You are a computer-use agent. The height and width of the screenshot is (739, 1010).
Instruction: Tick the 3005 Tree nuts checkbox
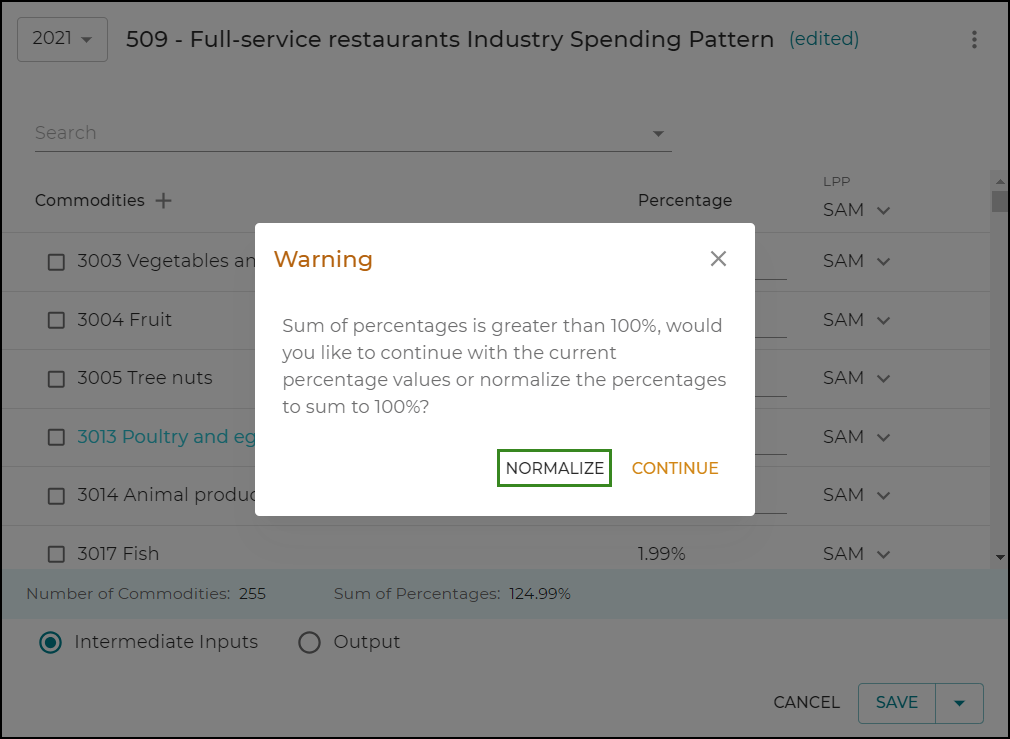(x=56, y=378)
